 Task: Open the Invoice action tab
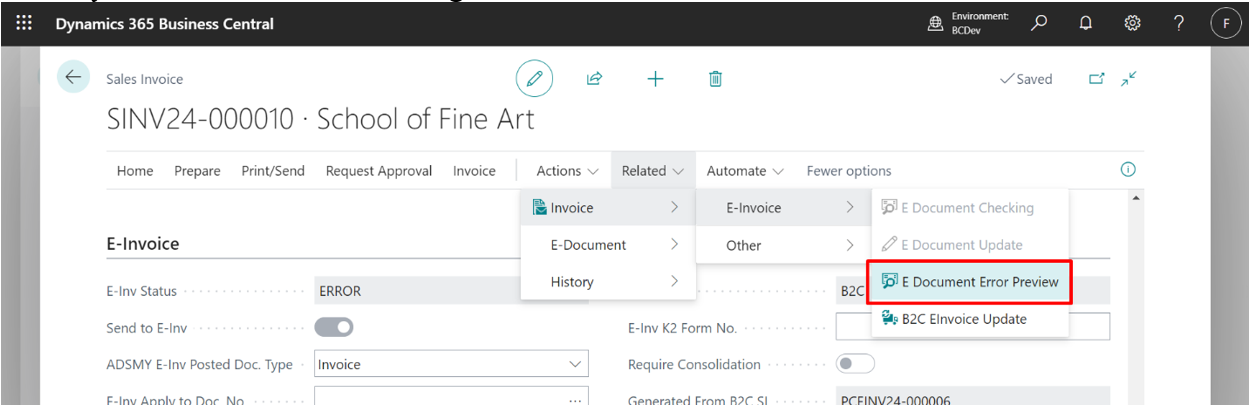point(474,171)
